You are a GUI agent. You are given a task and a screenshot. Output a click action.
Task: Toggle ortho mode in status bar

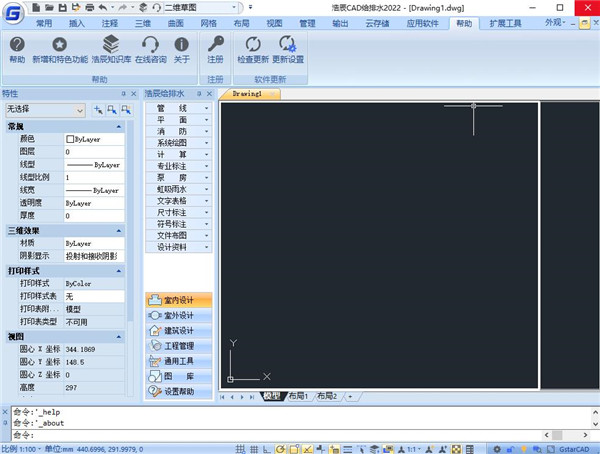pyautogui.click(x=267, y=449)
